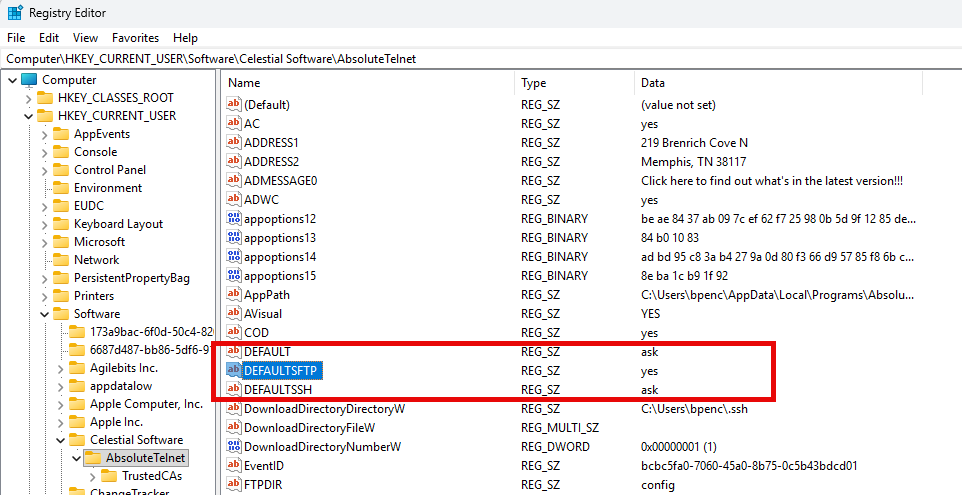Select the AbsoluteTelnet folder icon in tree
Screen dimensions: 962x495
pyautogui.click(x=93, y=458)
